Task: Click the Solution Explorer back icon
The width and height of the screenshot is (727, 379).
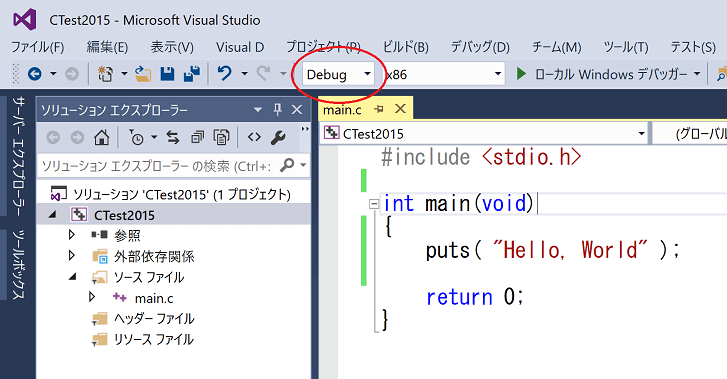Action: [x=53, y=137]
